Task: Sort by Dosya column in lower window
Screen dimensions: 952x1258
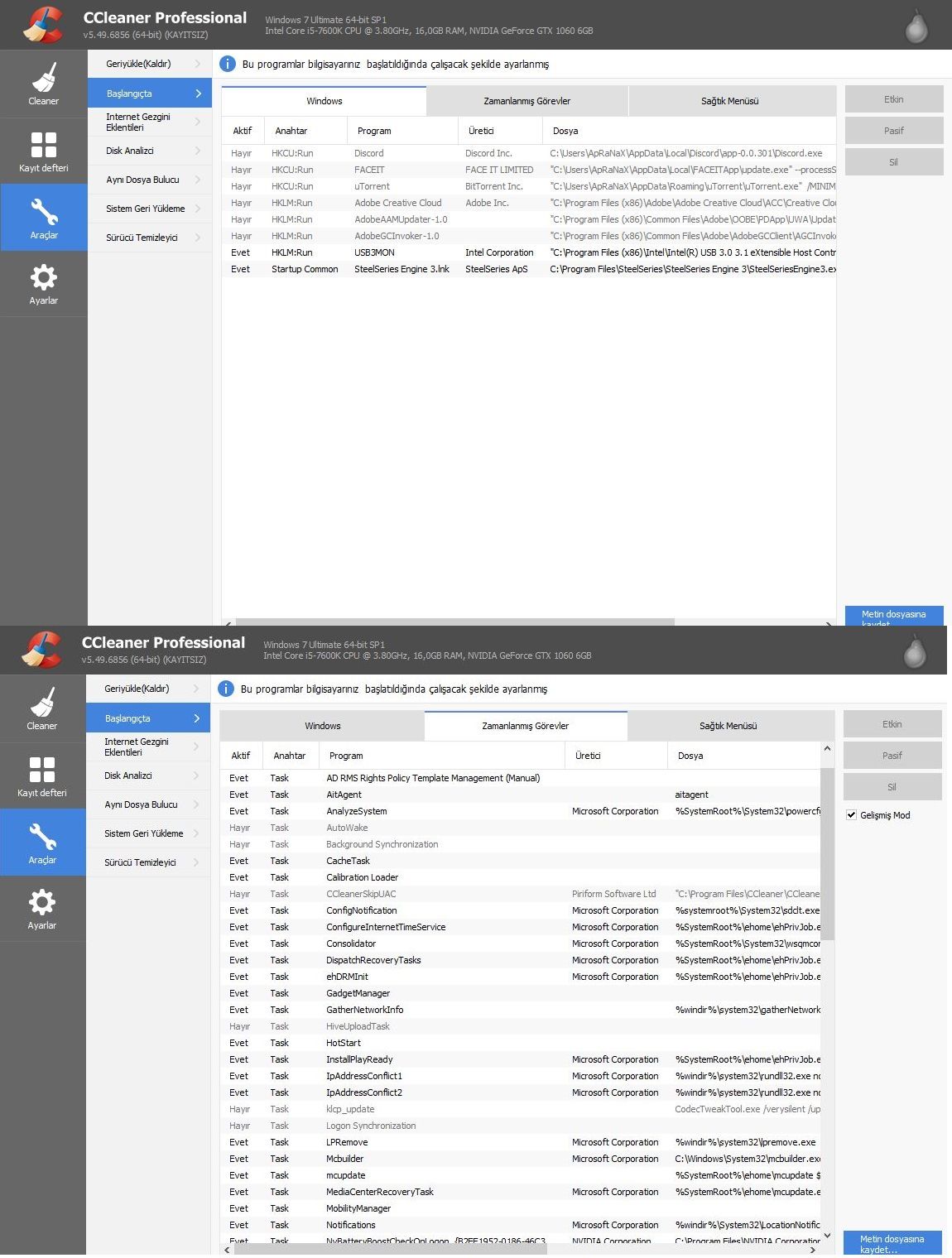Action: [744, 756]
